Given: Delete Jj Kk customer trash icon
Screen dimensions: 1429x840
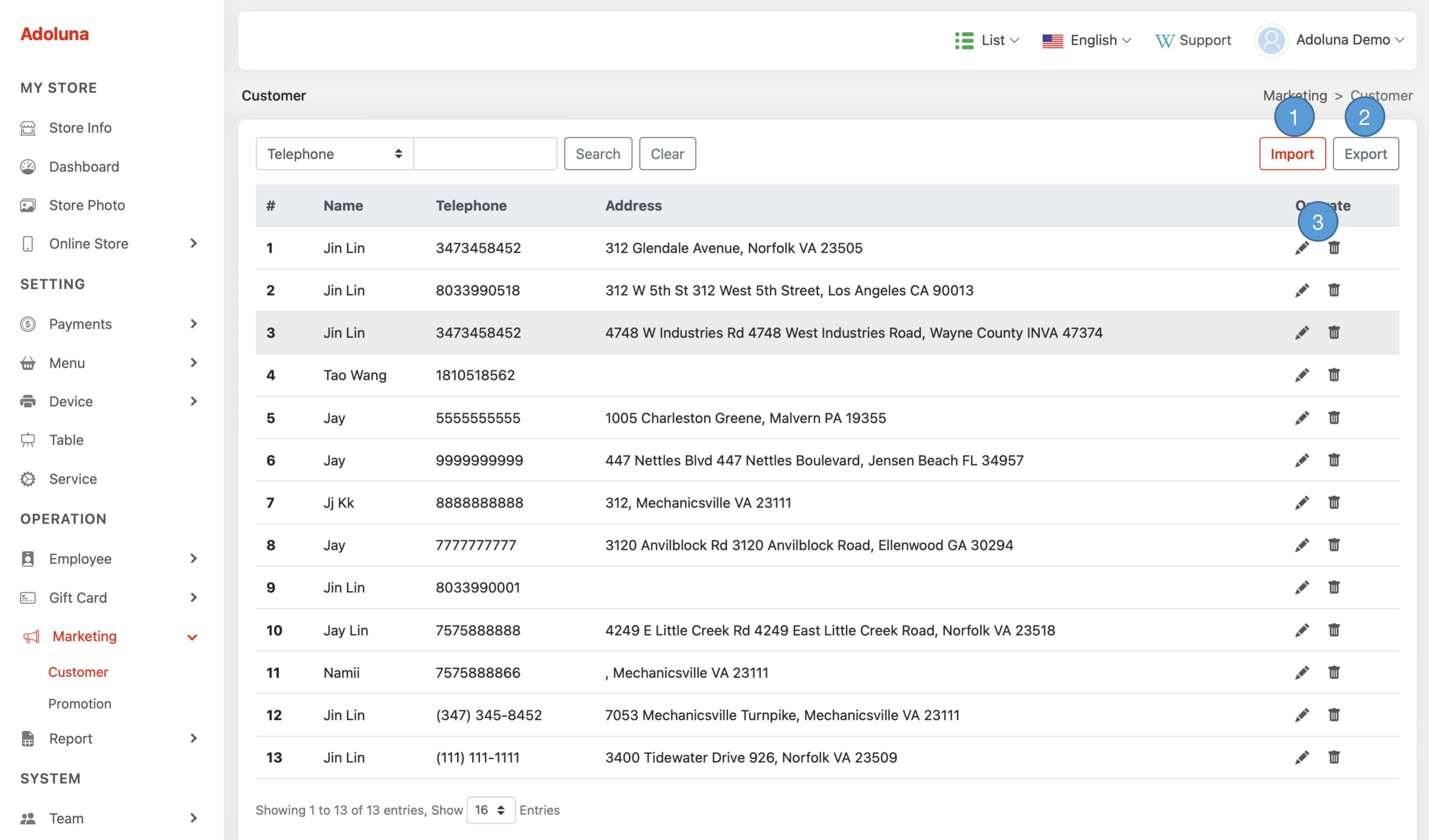Looking at the screenshot, I should (x=1334, y=503).
